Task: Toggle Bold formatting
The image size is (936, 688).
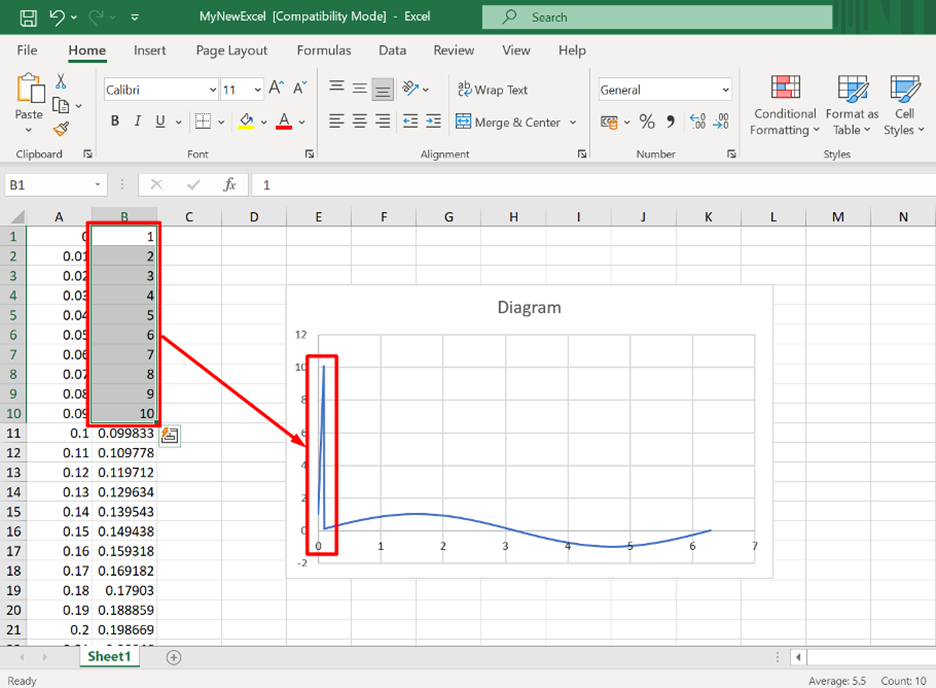Action: tap(115, 121)
